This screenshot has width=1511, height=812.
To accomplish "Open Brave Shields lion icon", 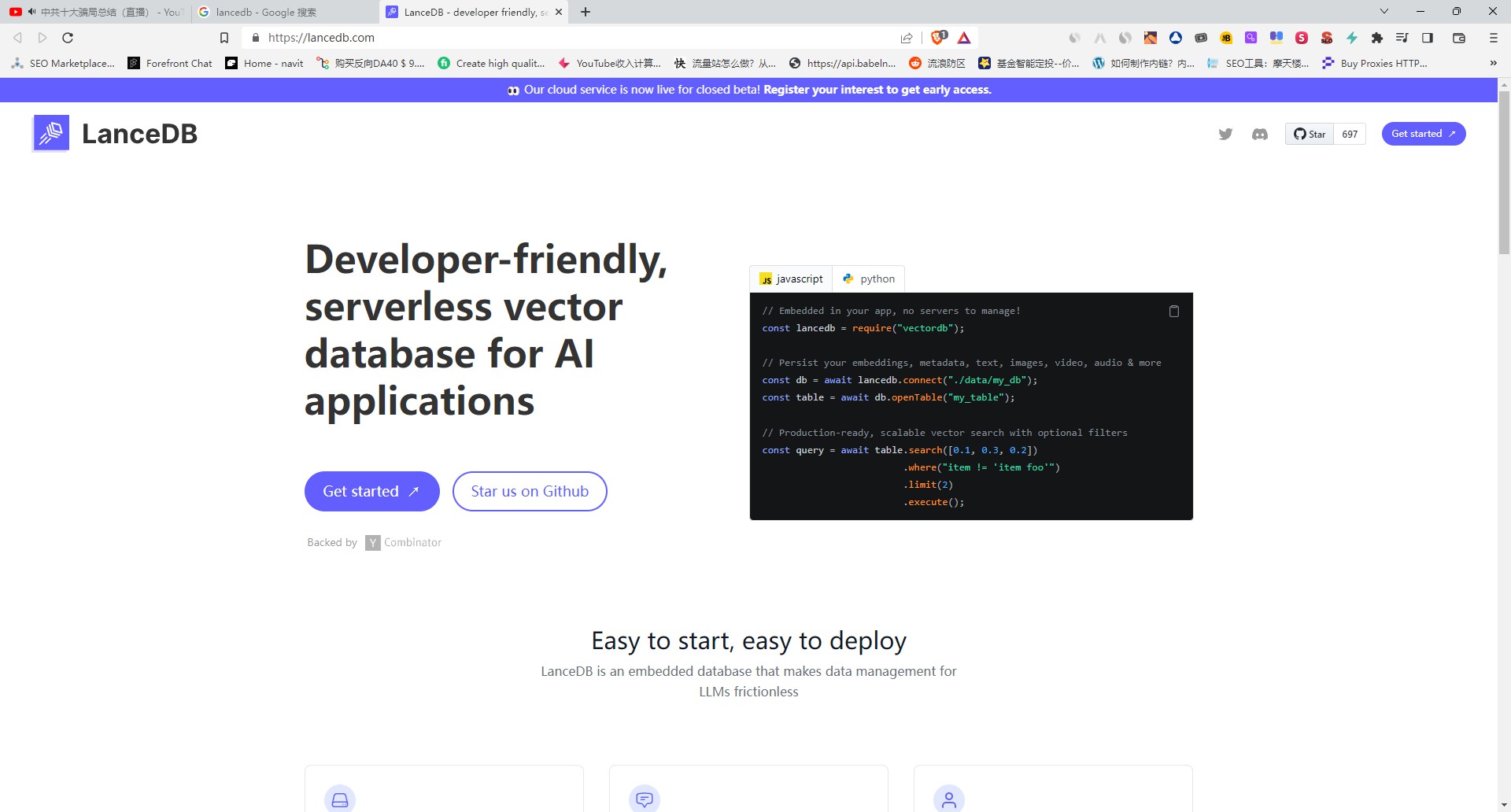I will (x=938, y=38).
